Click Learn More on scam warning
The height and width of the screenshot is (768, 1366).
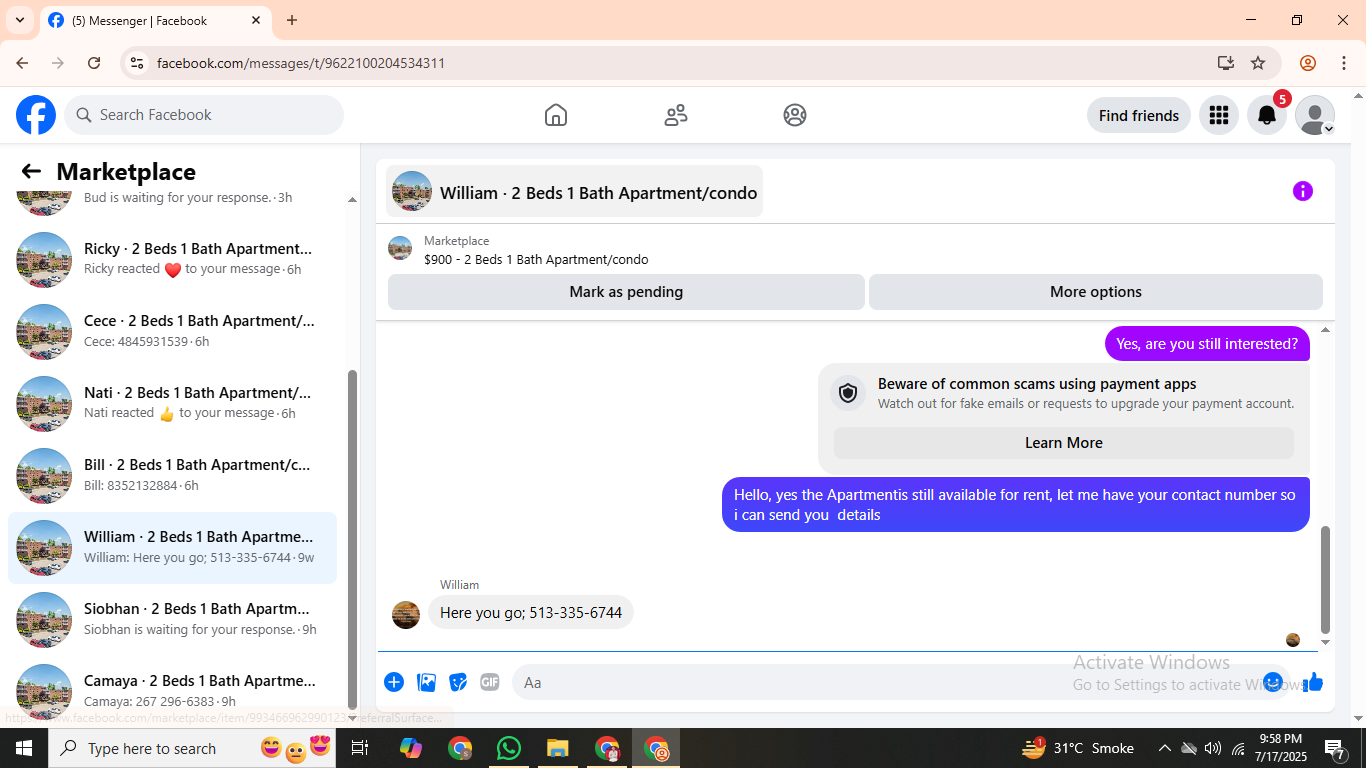1063,443
